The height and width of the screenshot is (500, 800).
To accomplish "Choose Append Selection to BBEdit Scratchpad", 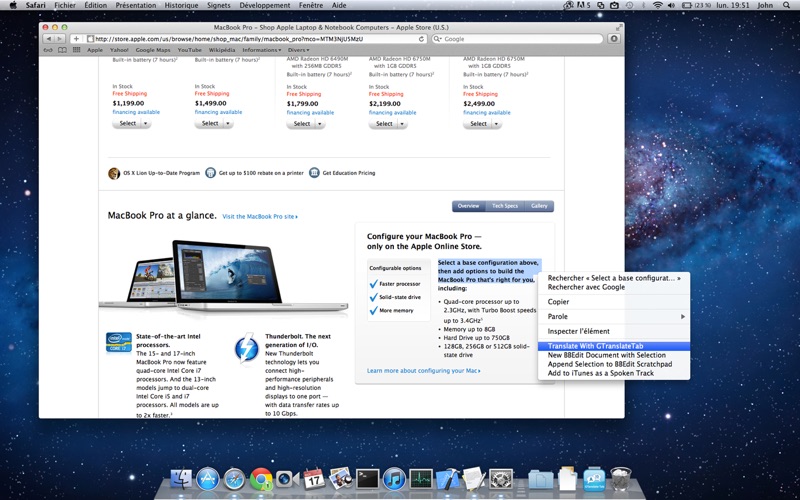I will (x=614, y=364).
